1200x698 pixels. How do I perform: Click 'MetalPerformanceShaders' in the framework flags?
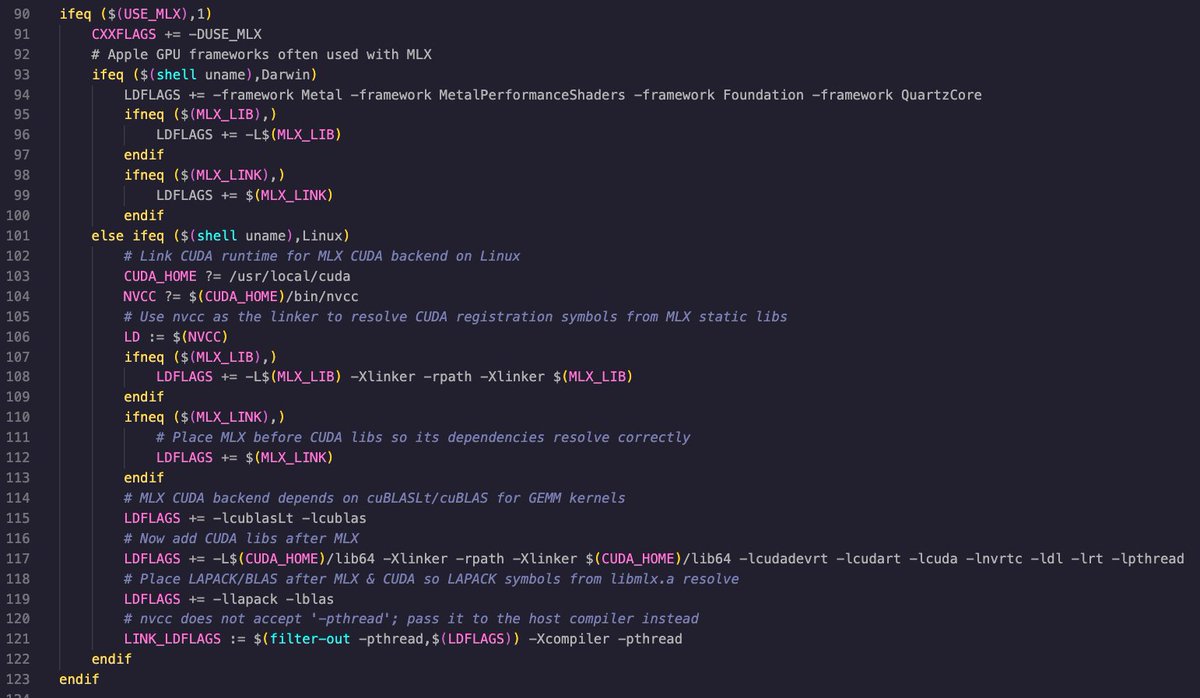530,95
